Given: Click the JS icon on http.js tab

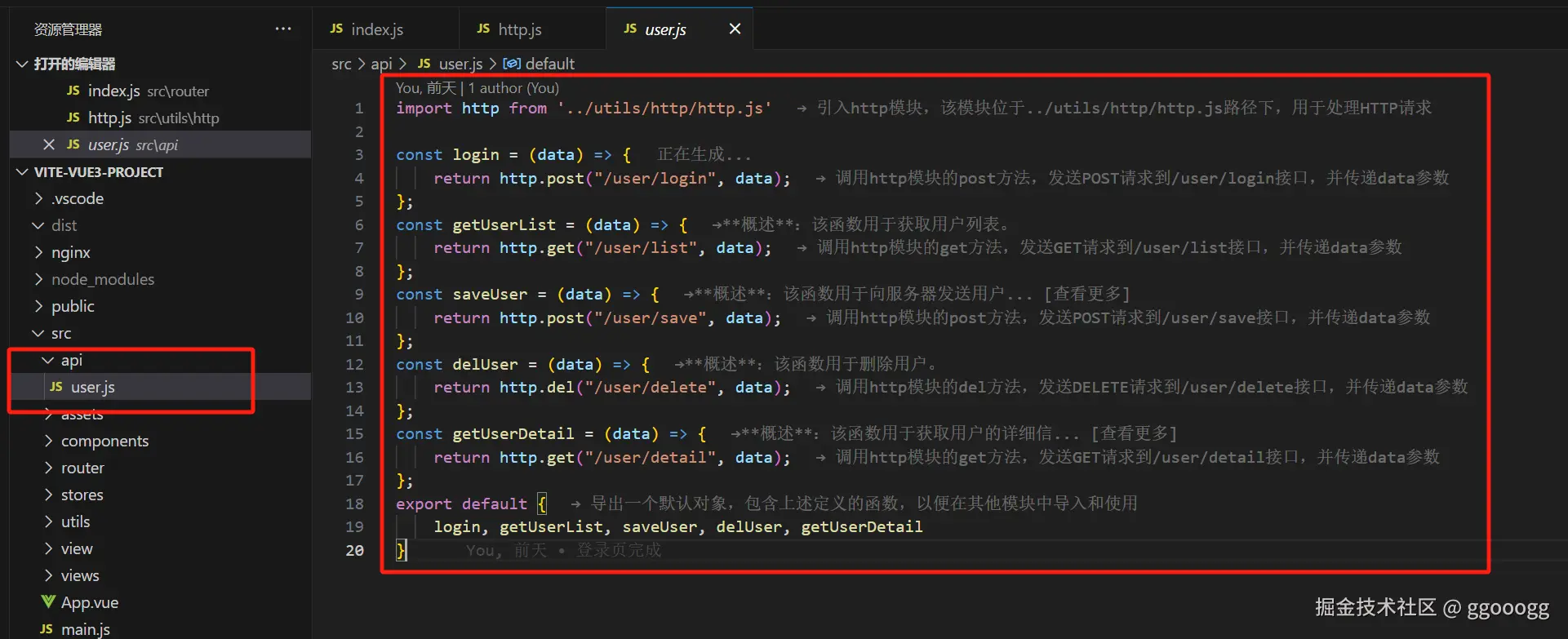Looking at the screenshot, I should pyautogui.click(x=483, y=29).
